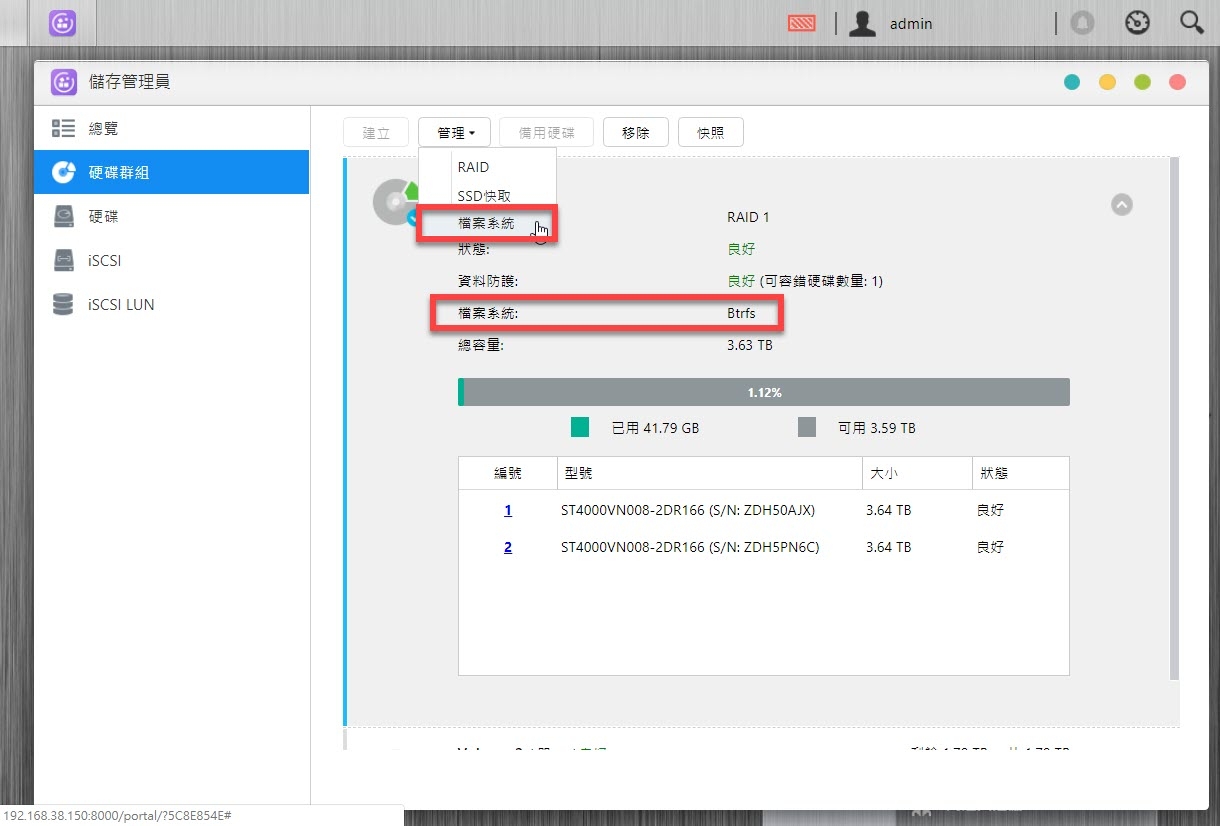Click 可用 3.59 TB text
Image resolution: width=1220 pixels, height=826 pixels.
coord(877,428)
